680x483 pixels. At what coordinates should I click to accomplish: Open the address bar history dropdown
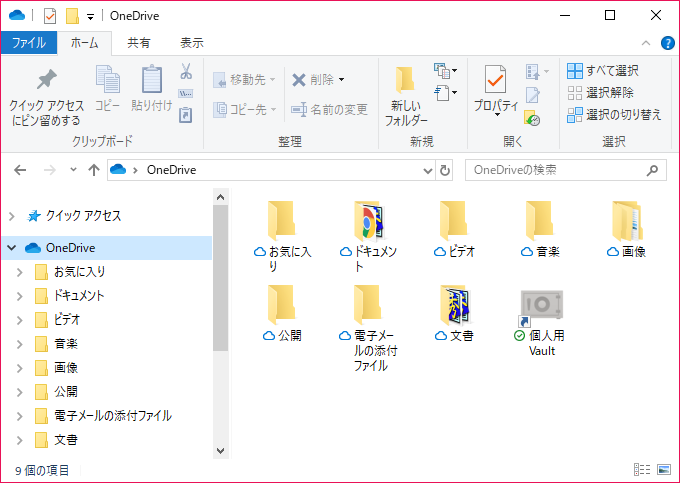coord(428,170)
